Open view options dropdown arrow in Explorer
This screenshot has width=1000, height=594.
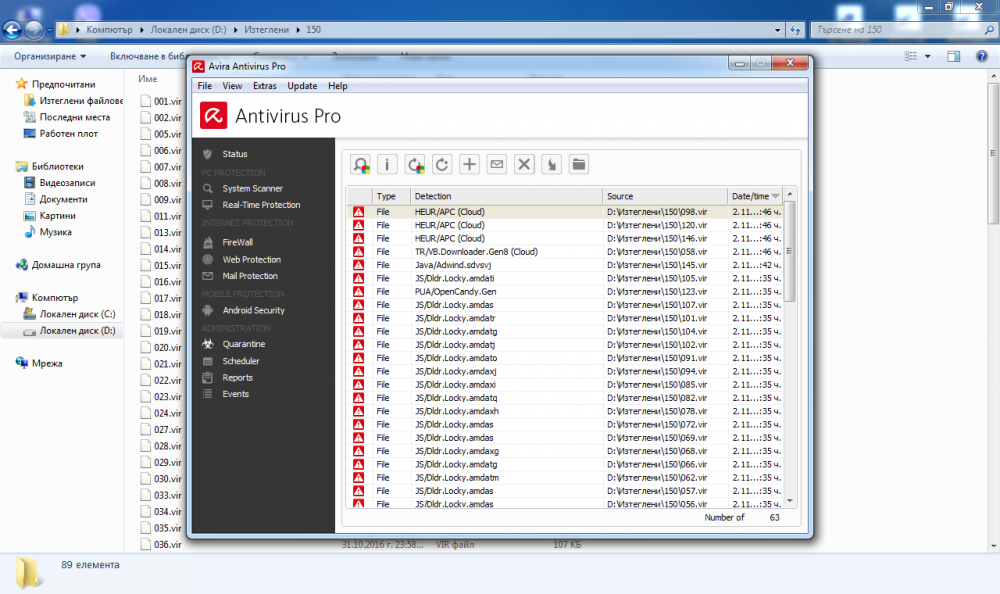click(x=927, y=56)
